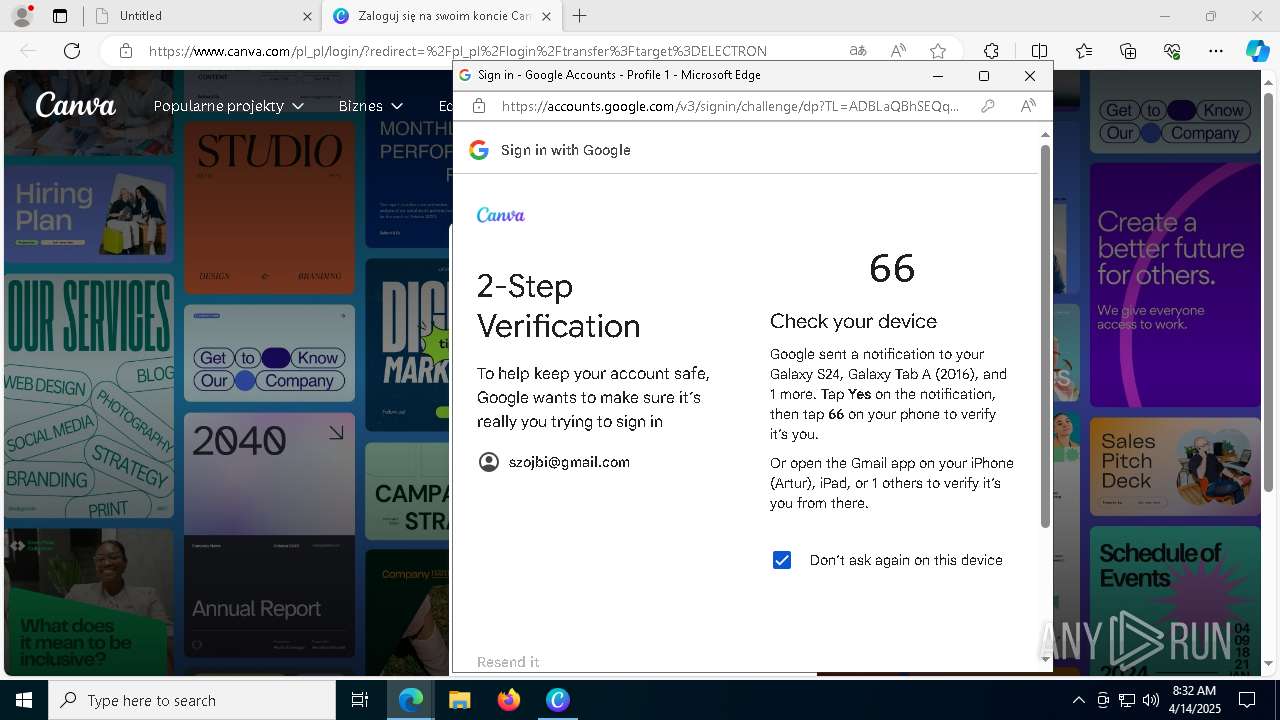Close the Untitled tab
The width and height of the screenshot is (1280, 720).
pyautogui.click(x=307, y=16)
